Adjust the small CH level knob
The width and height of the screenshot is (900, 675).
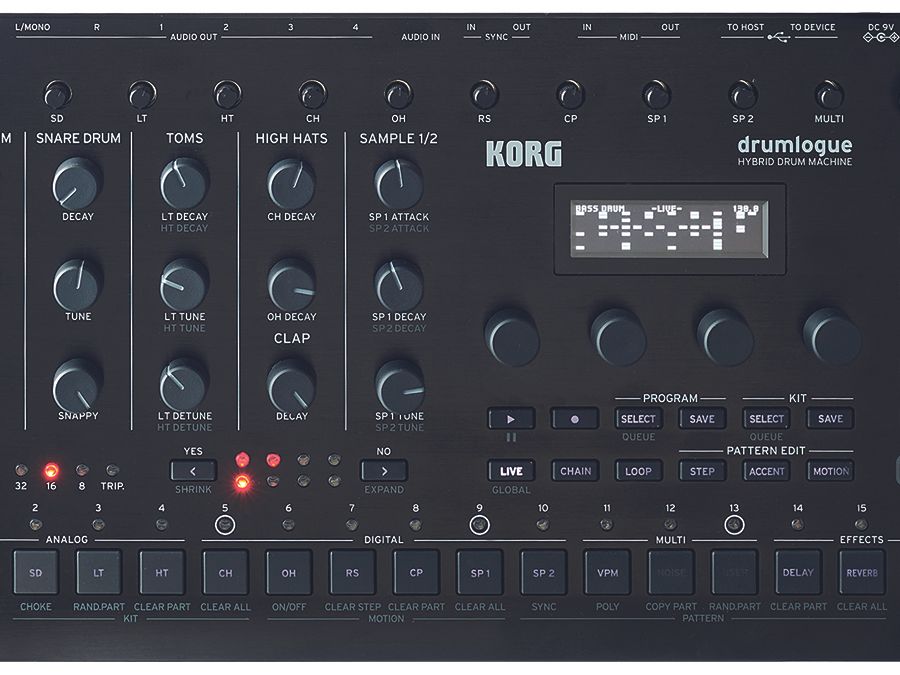point(313,94)
